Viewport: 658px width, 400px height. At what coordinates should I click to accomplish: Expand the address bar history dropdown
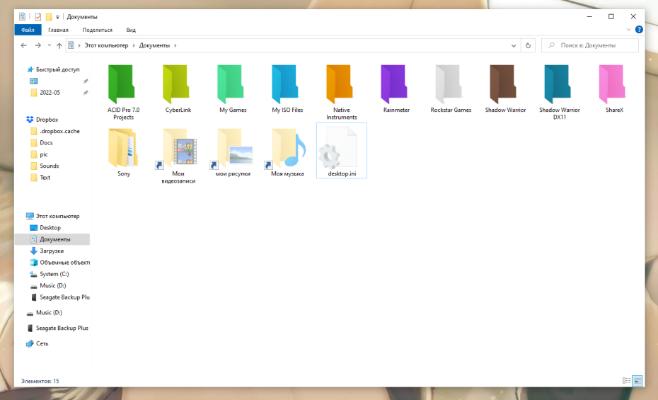point(514,45)
